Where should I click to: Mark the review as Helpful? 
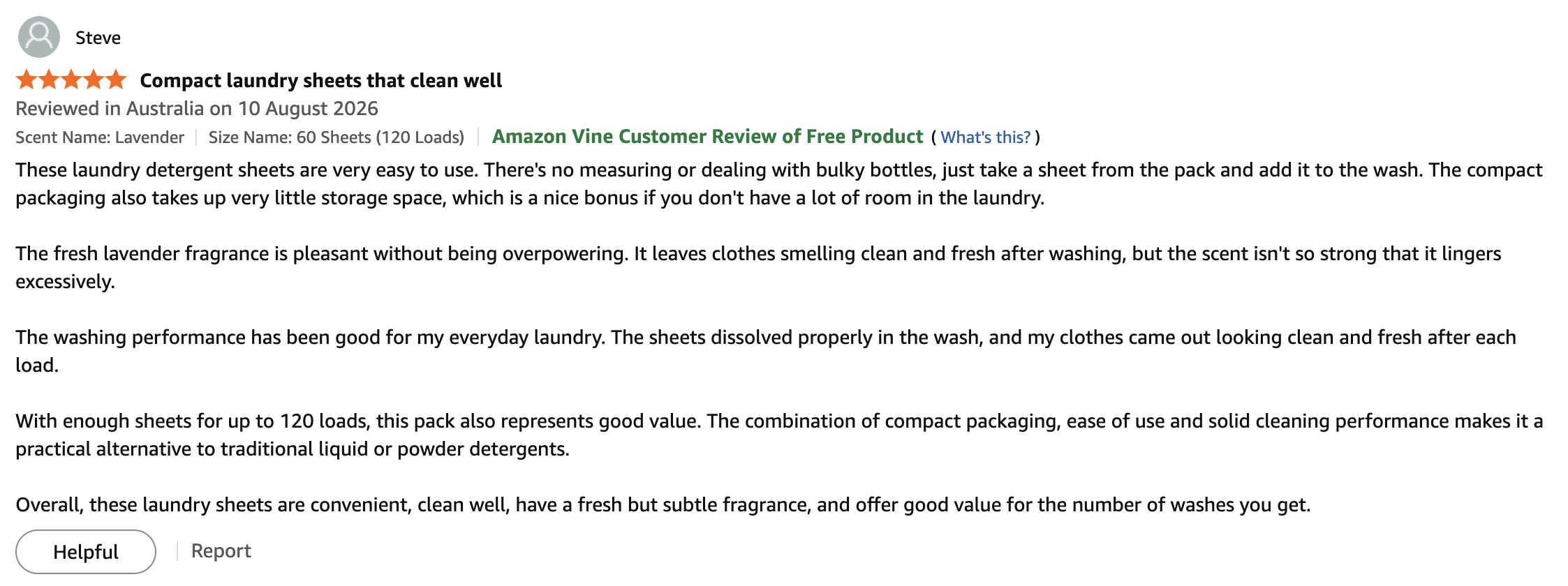click(x=86, y=552)
